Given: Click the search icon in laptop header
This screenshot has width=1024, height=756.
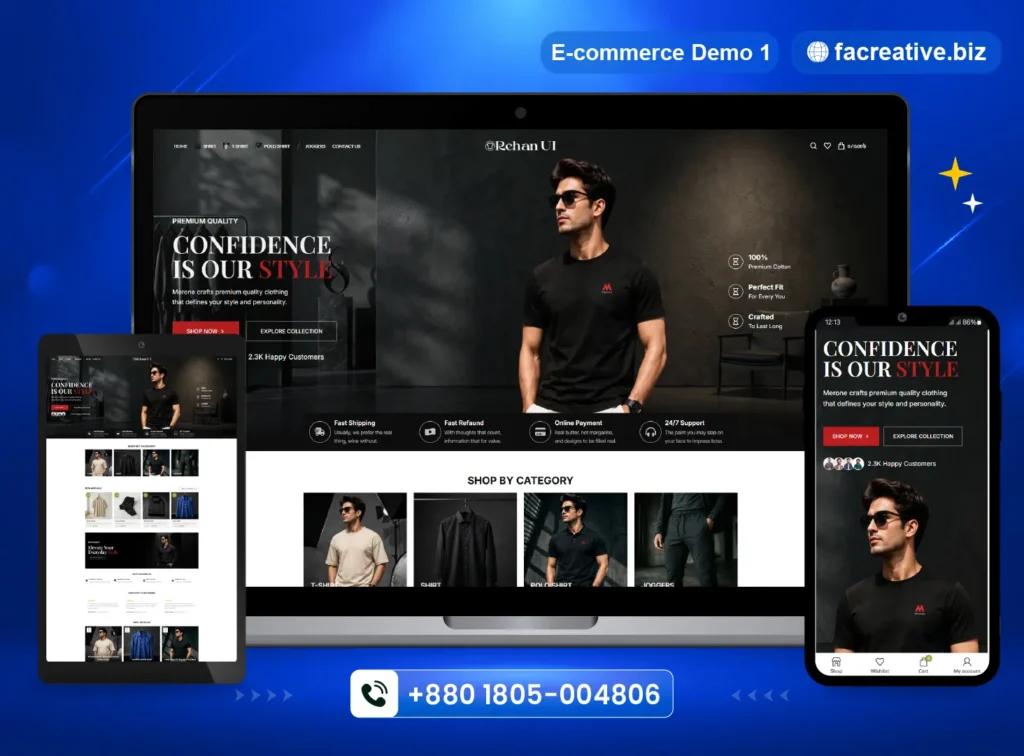Looking at the screenshot, I should (x=813, y=146).
